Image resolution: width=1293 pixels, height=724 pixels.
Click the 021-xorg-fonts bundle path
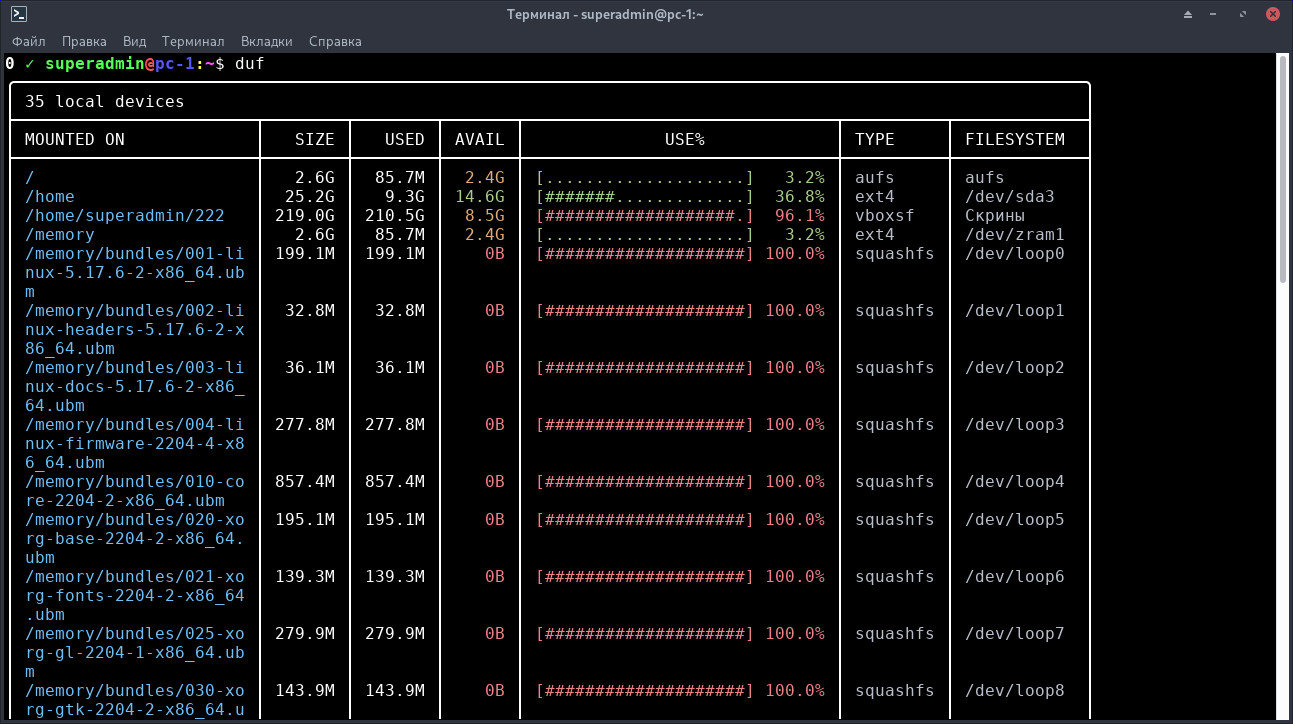[135, 595]
